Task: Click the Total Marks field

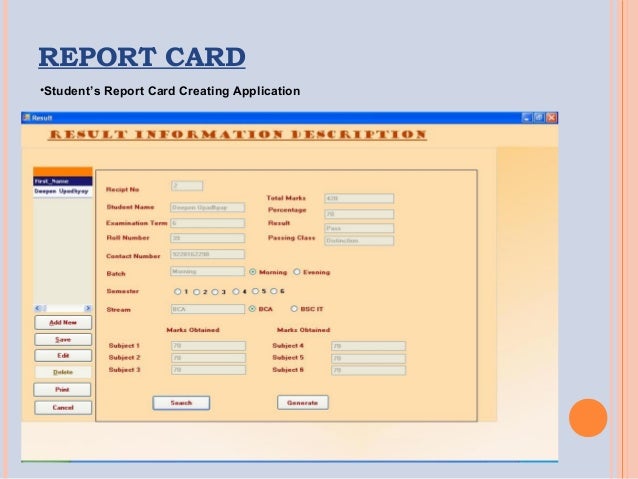Action: point(359,199)
